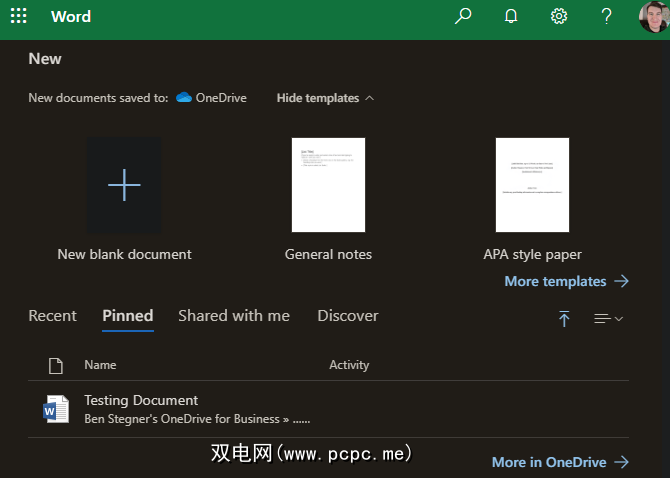
Task: Switch to the Recent tab
Action: pos(52,316)
